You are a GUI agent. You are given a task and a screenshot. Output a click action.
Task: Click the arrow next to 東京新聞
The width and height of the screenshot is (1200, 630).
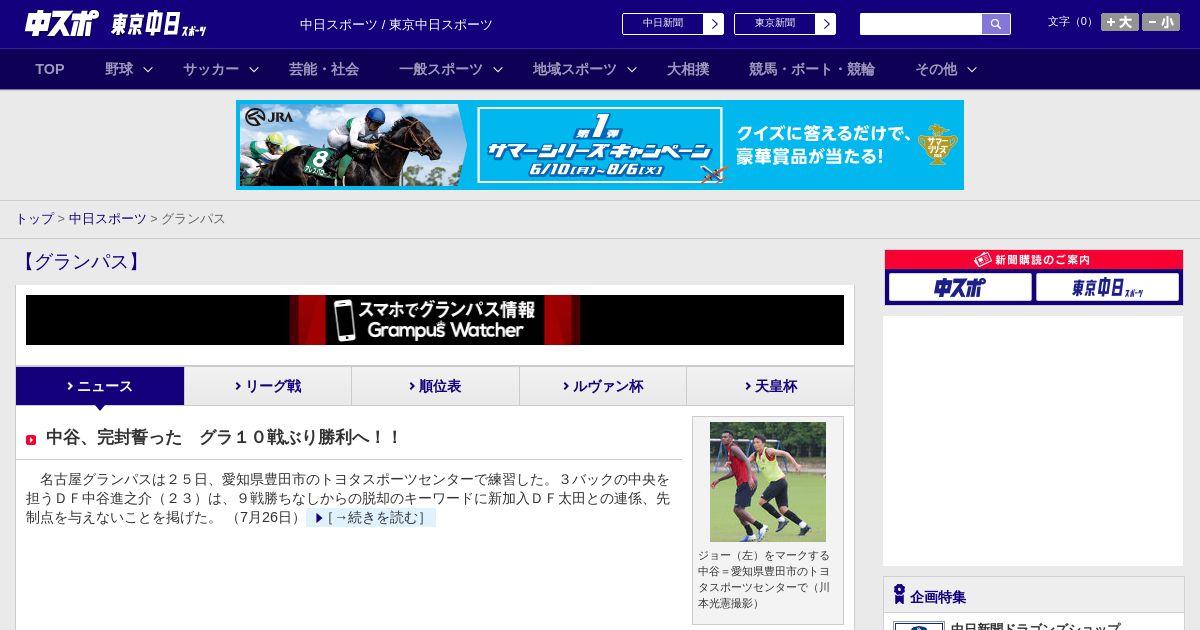pos(826,24)
